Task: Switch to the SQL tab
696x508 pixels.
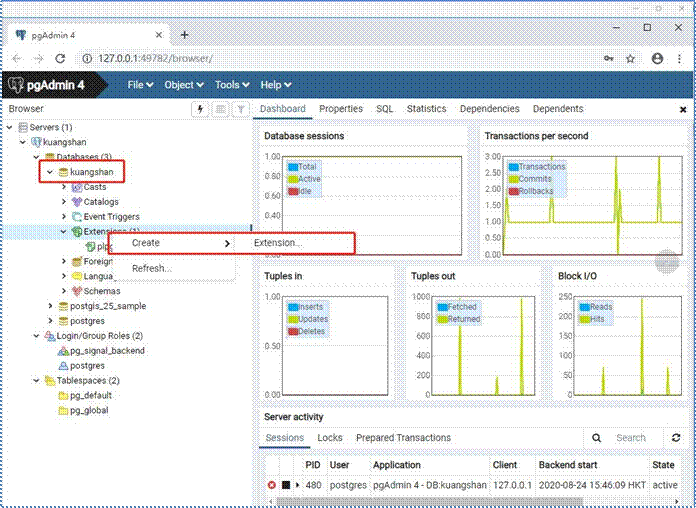Action: [x=384, y=109]
